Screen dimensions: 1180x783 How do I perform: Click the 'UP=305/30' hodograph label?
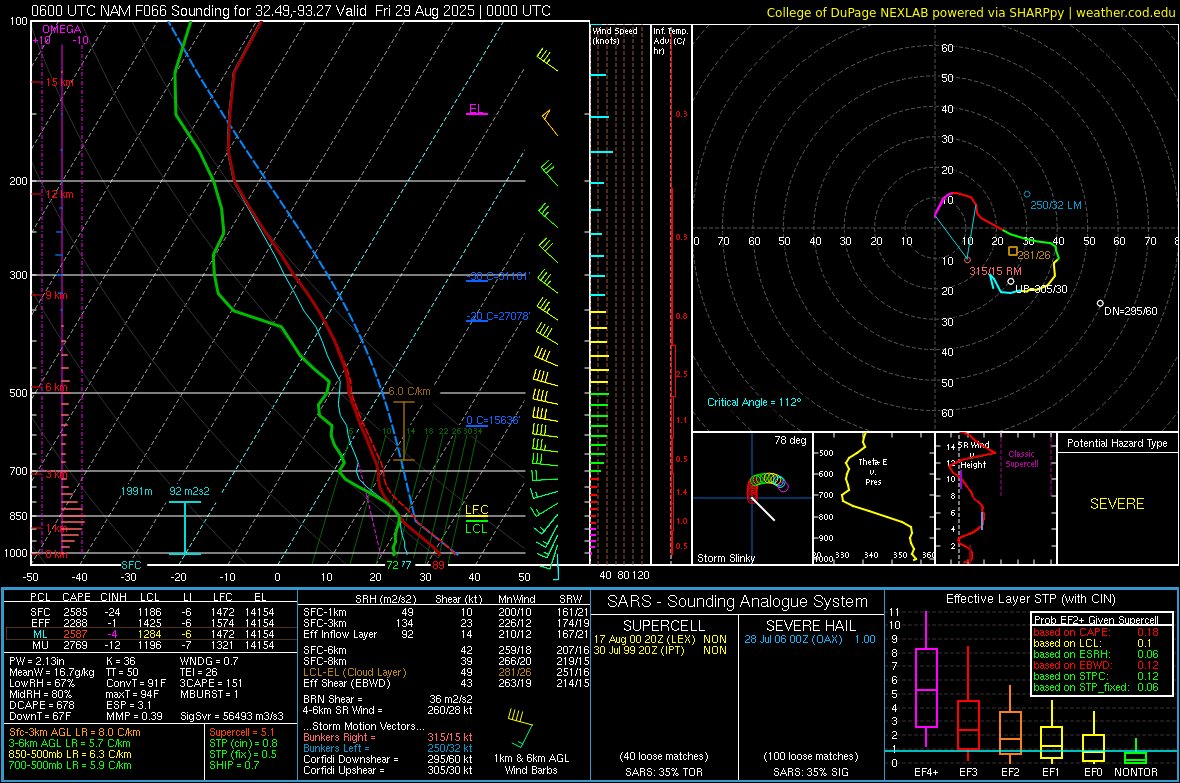tap(1041, 289)
